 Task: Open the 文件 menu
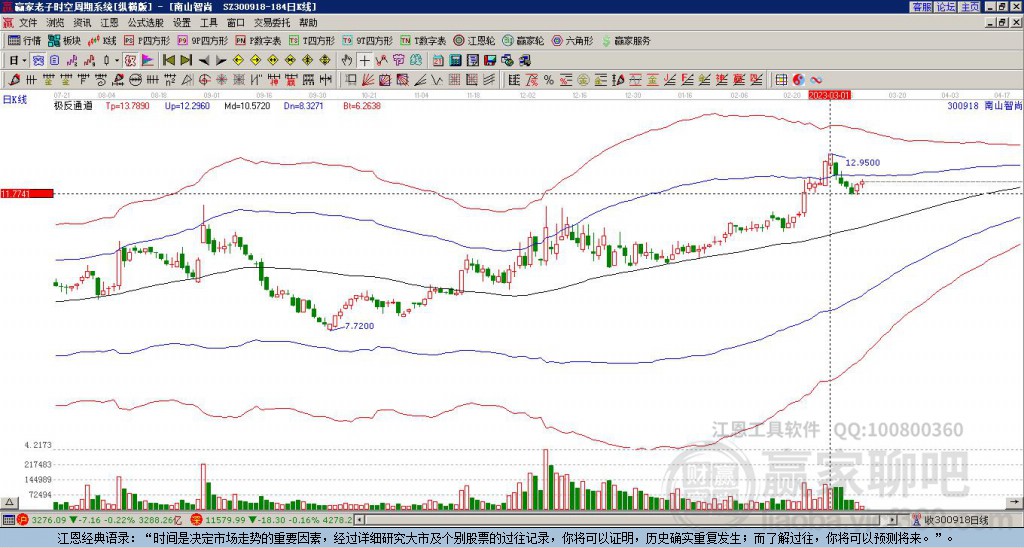click(x=28, y=23)
